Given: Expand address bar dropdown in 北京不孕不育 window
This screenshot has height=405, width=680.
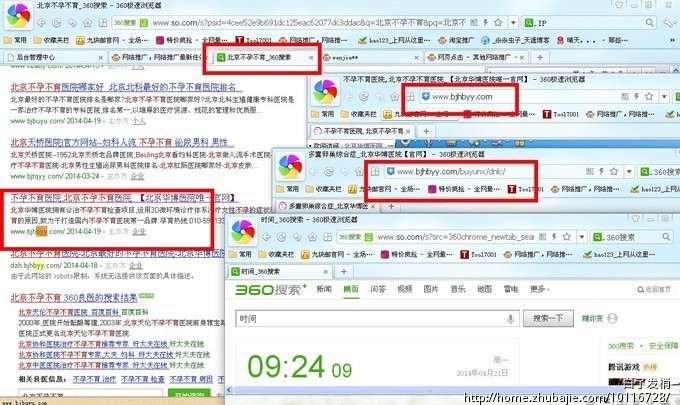Looking at the screenshot, I should (x=513, y=23).
